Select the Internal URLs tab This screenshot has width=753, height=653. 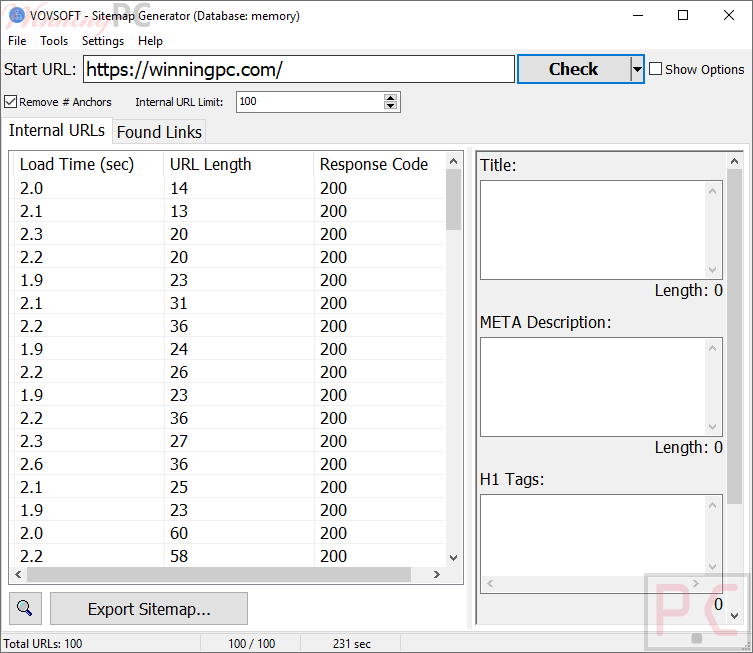(x=57, y=131)
